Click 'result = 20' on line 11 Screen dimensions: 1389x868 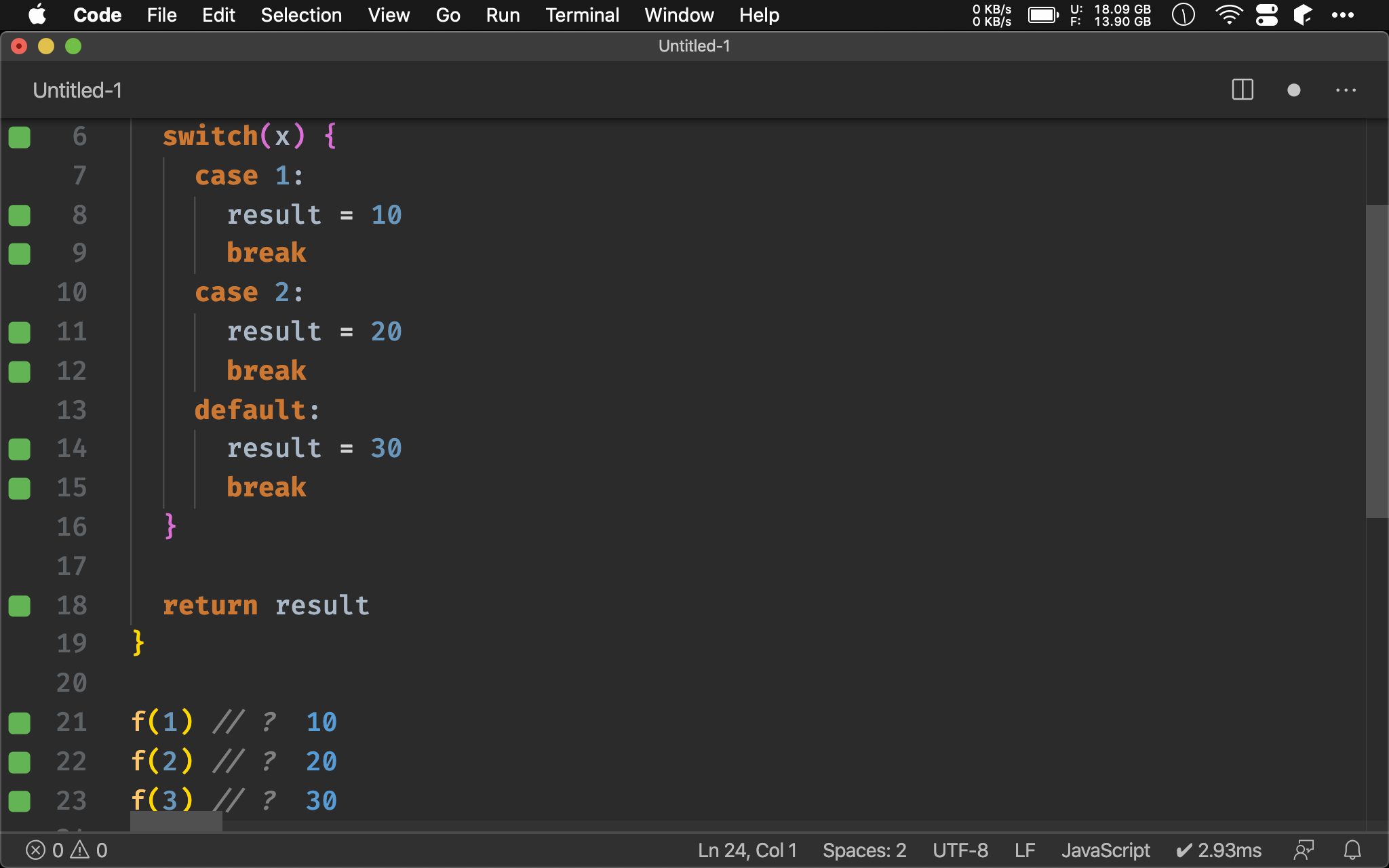(x=315, y=332)
